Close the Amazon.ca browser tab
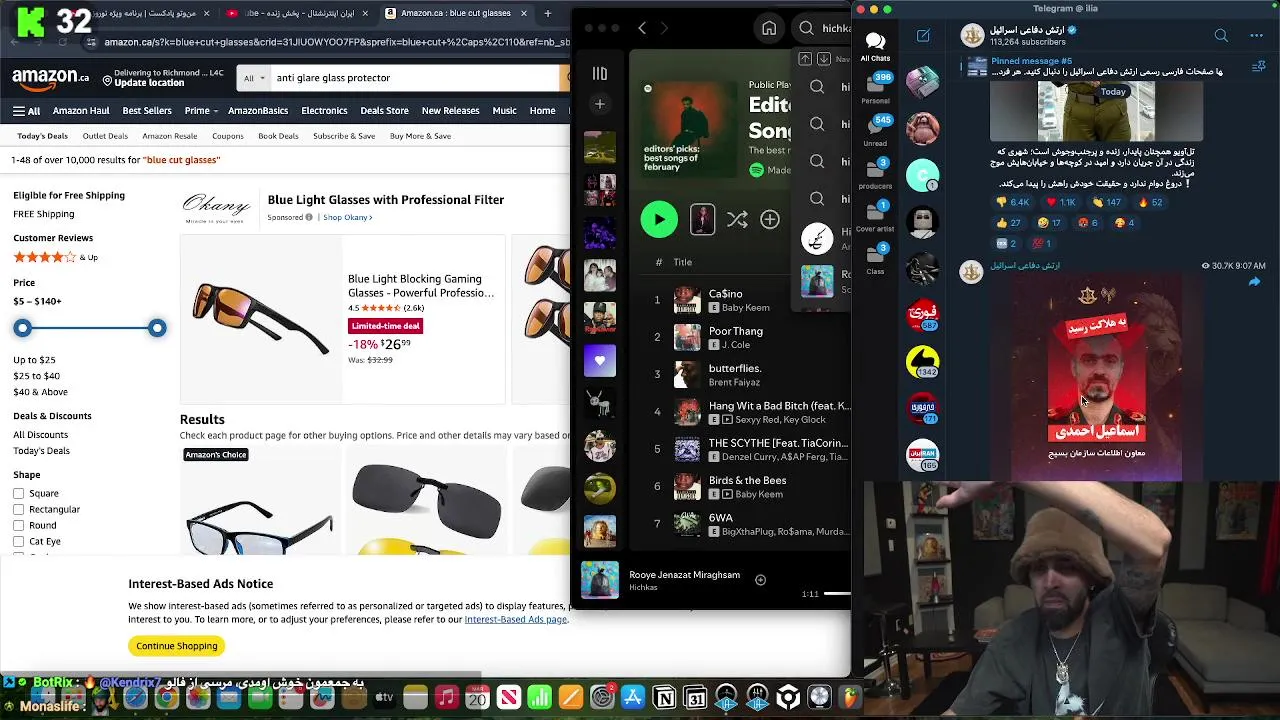Screen dimensions: 1280x720 tap(525, 13)
